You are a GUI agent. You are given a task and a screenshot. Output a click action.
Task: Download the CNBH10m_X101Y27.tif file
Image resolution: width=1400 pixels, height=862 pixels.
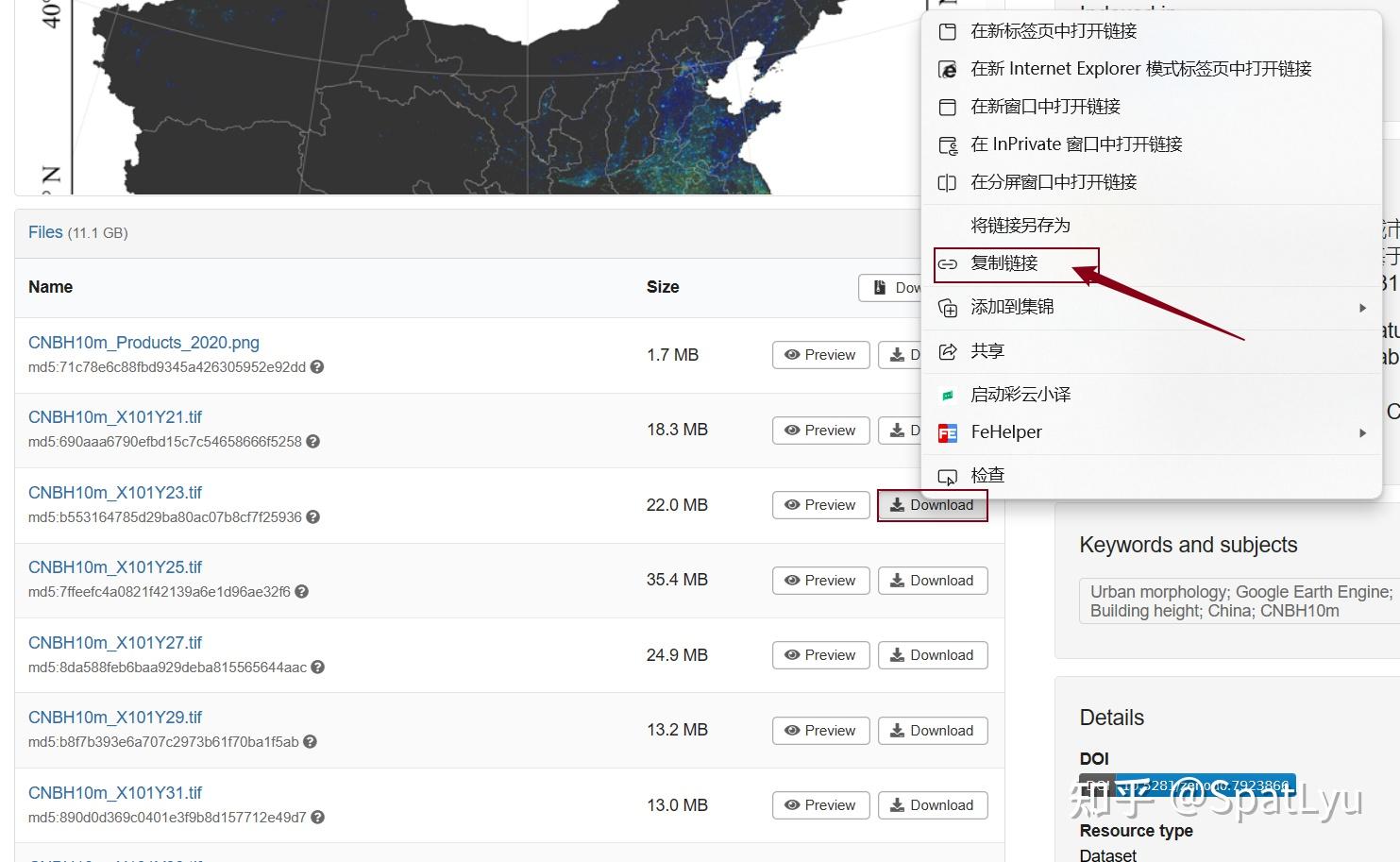933,655
